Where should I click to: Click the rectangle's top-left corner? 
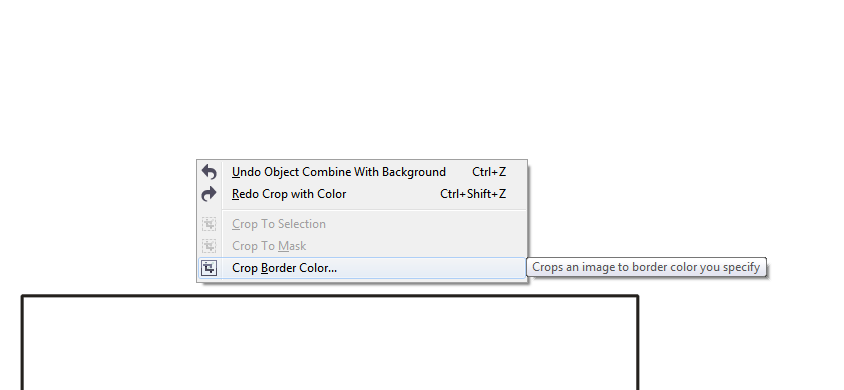(23, 296)
